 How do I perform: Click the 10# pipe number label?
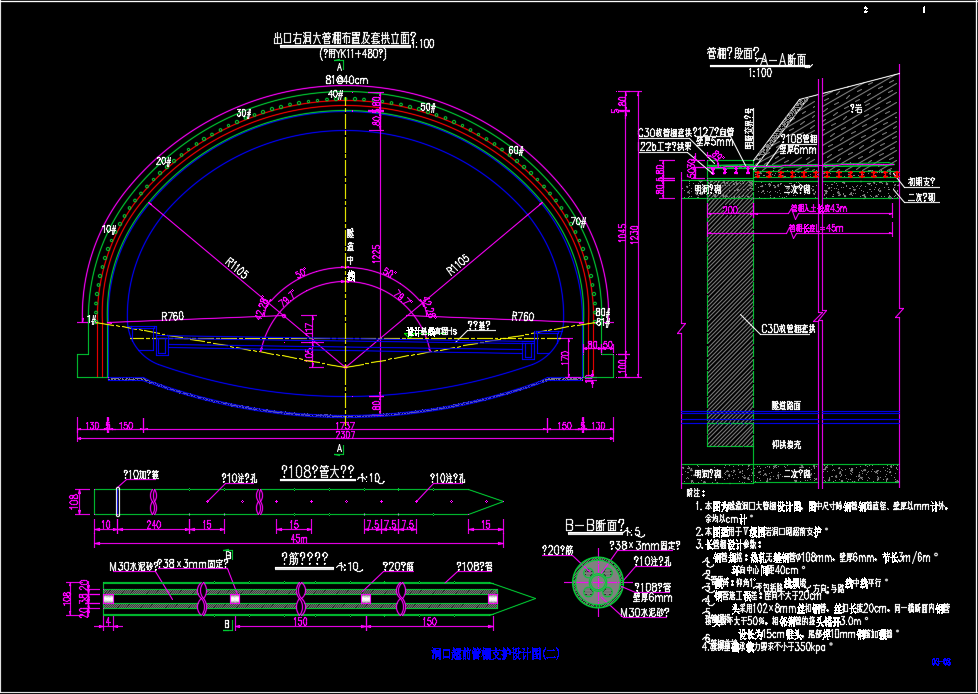tap(110, 229)
